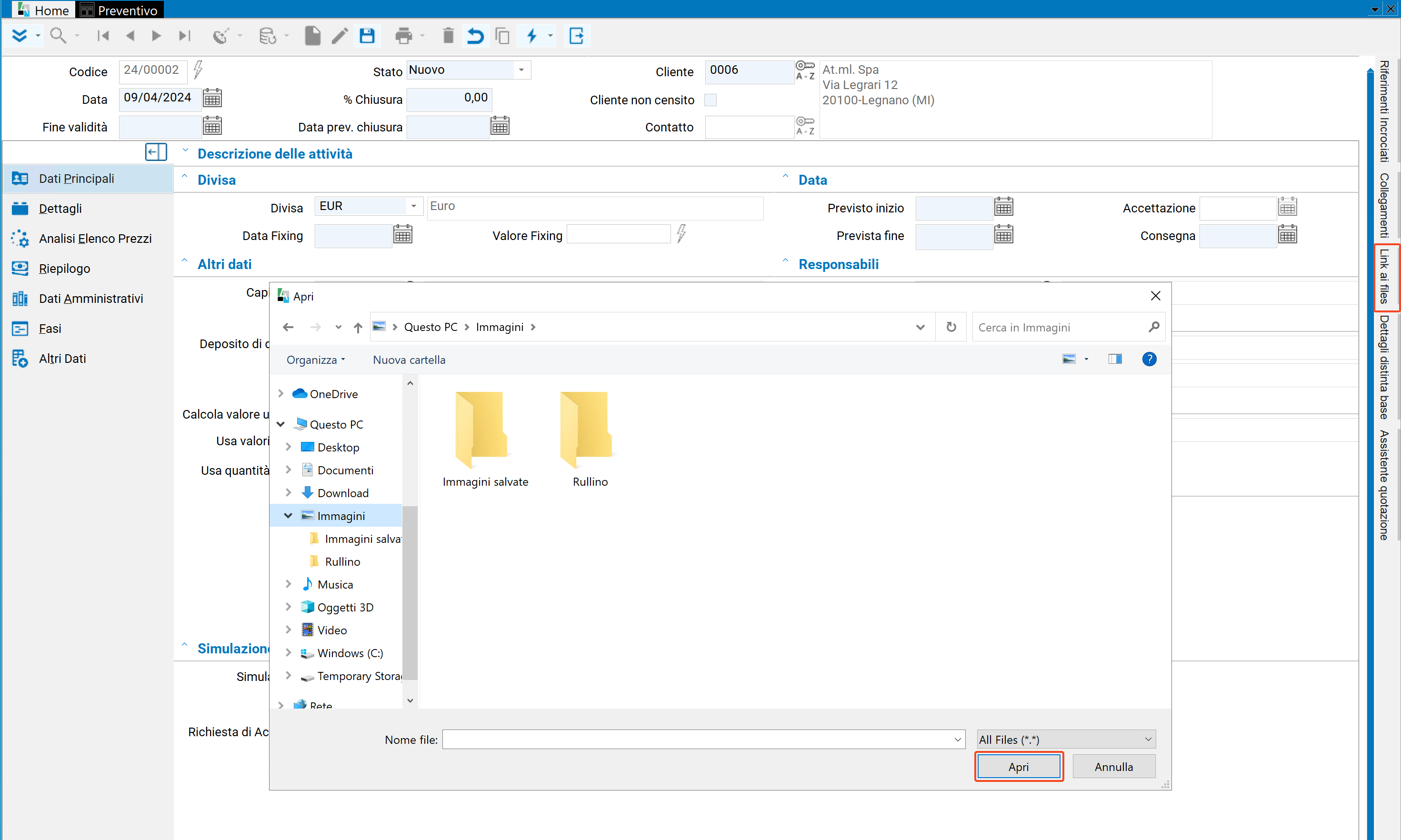Click Nuova cartella button
The width and height of the screenshot is (1401, 840).
click(409, 360)
